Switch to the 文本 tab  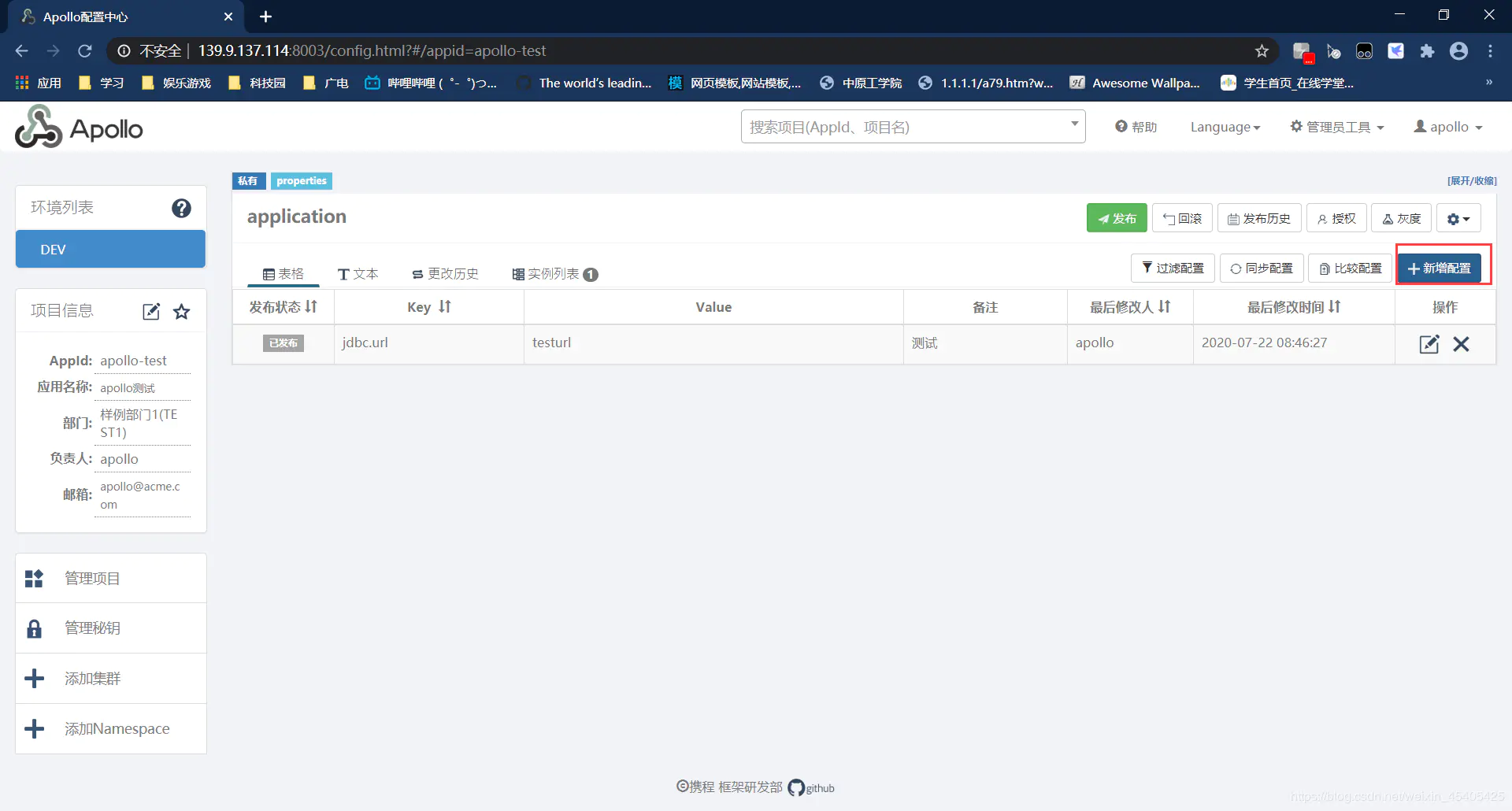[x=358, y=274]
